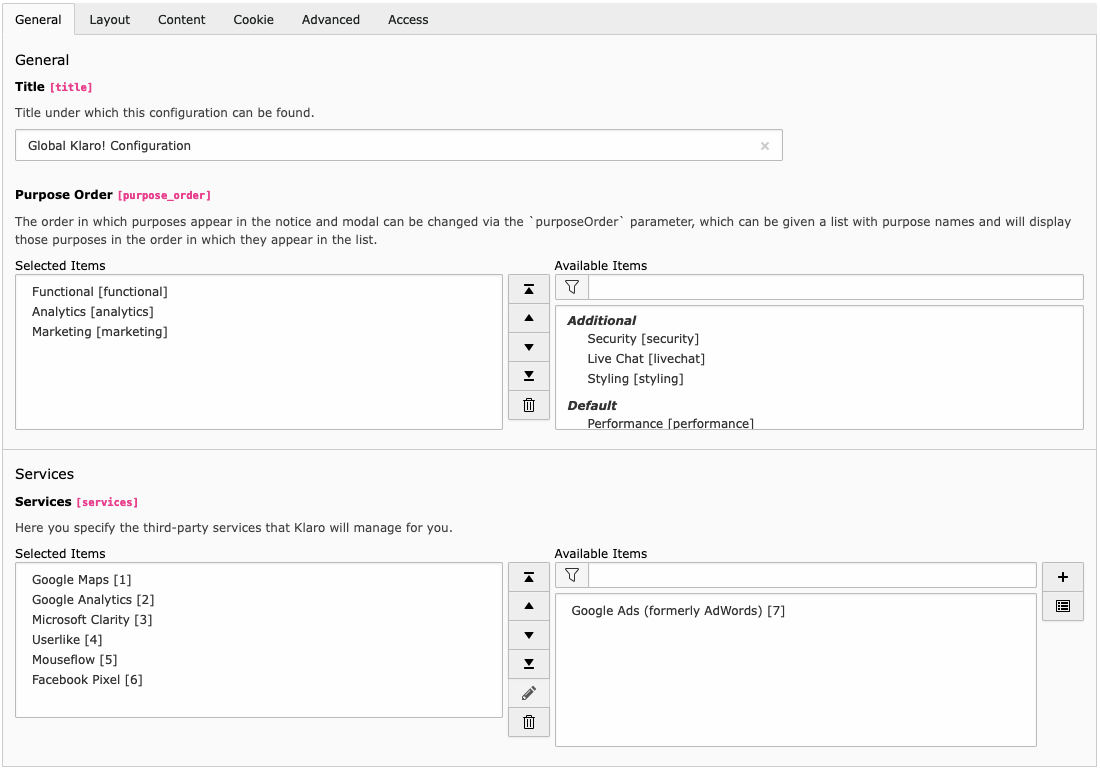The image size is (1100, 770).
Task: Choose Live Chat from available purposes
Action: [646, 359]
